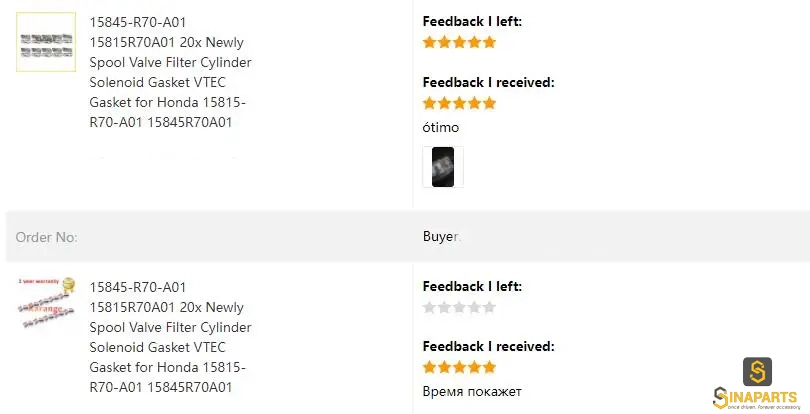Click first star of second Feedback I received
This screenshot has height=414, width=810.
click(429, 367)
